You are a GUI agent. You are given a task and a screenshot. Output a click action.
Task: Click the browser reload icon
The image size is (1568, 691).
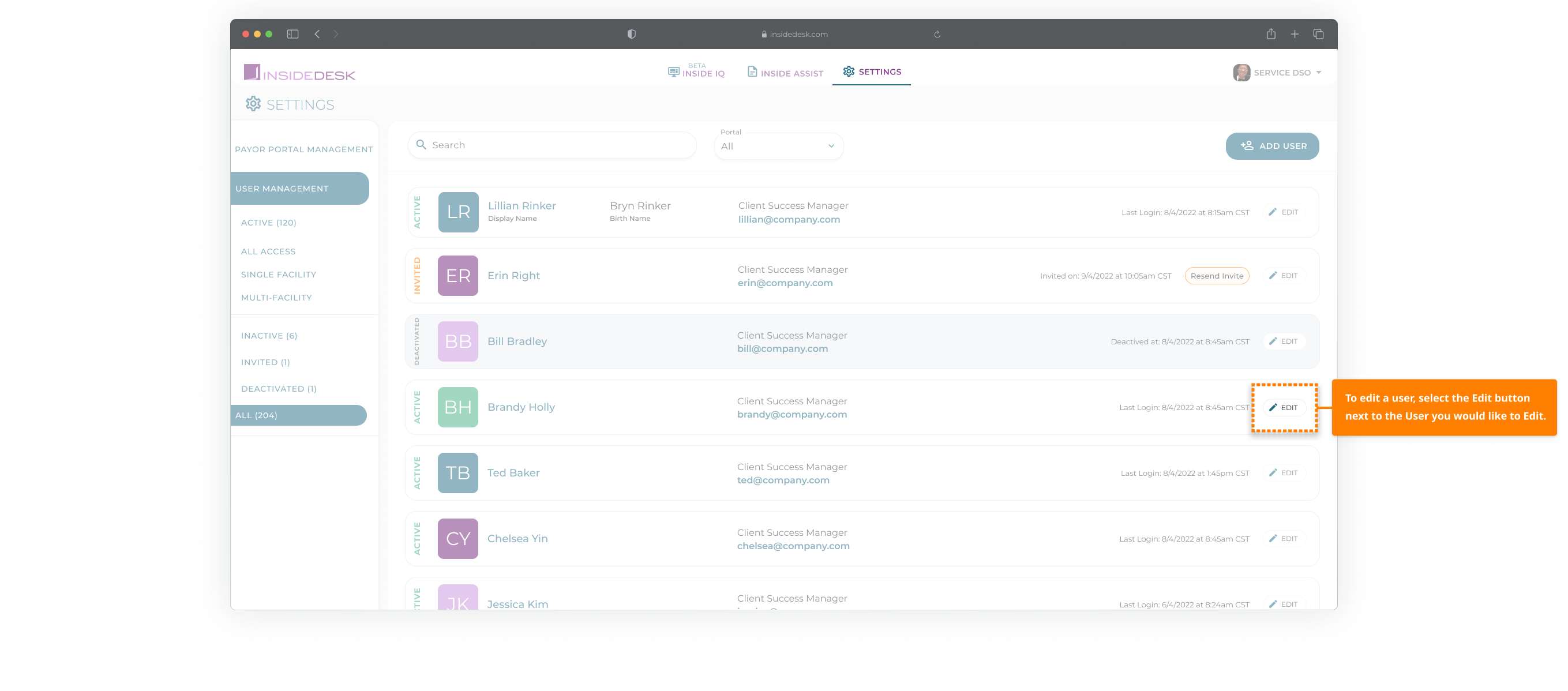(x=937, y=33)
